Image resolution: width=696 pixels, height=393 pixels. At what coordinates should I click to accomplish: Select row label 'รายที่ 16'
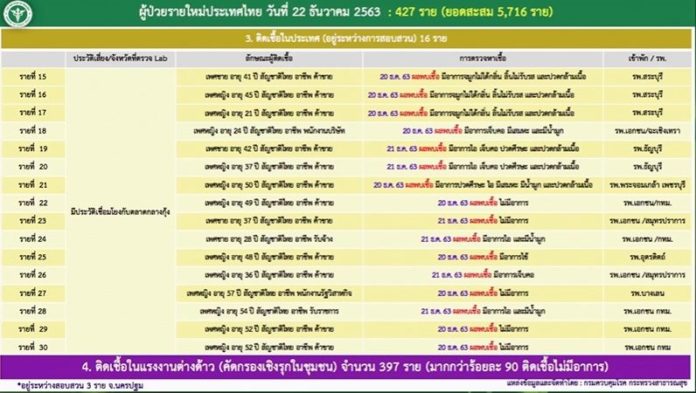(x=33, y=95)
